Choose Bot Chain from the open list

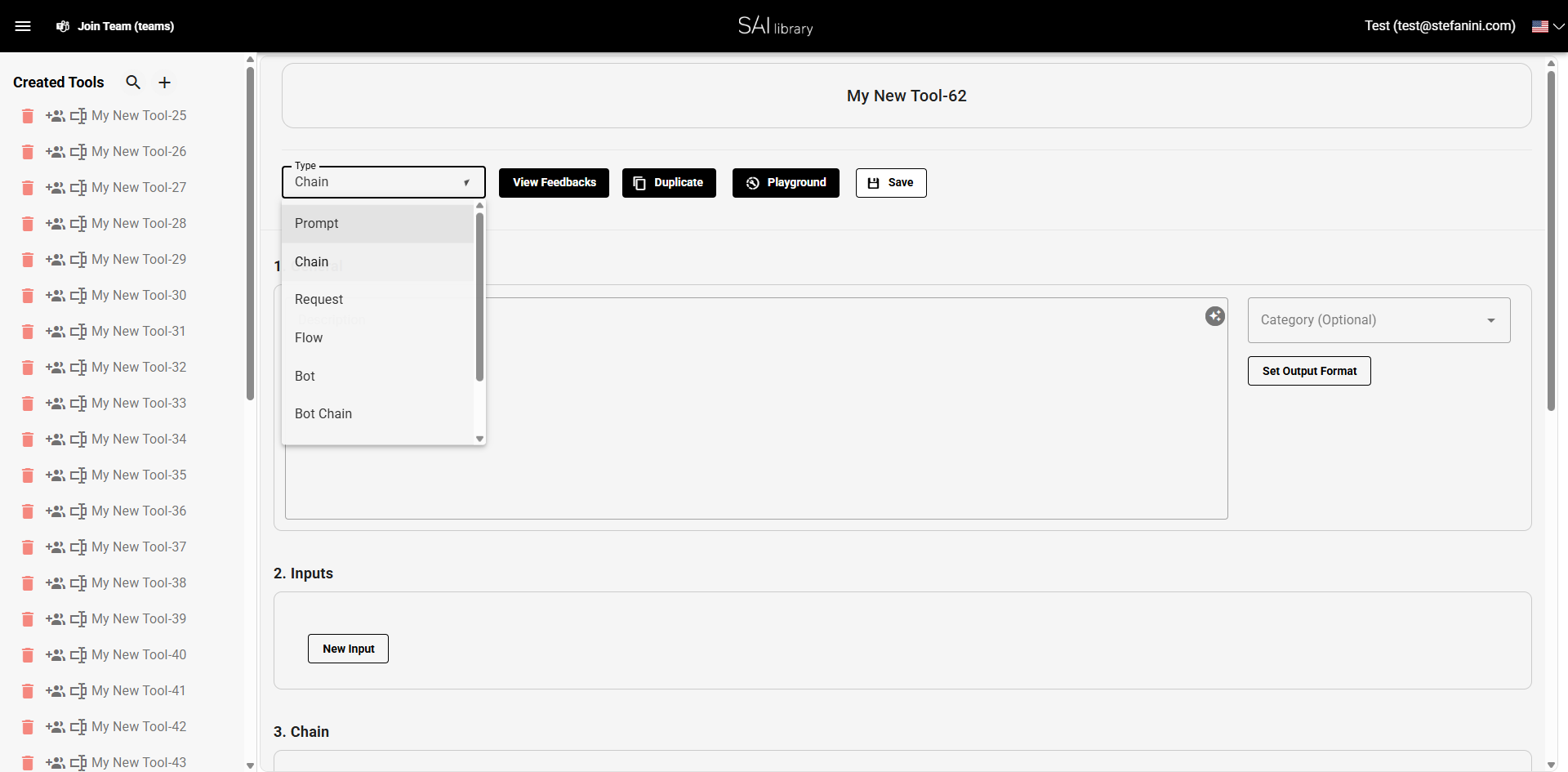click(x=323, y=413)
